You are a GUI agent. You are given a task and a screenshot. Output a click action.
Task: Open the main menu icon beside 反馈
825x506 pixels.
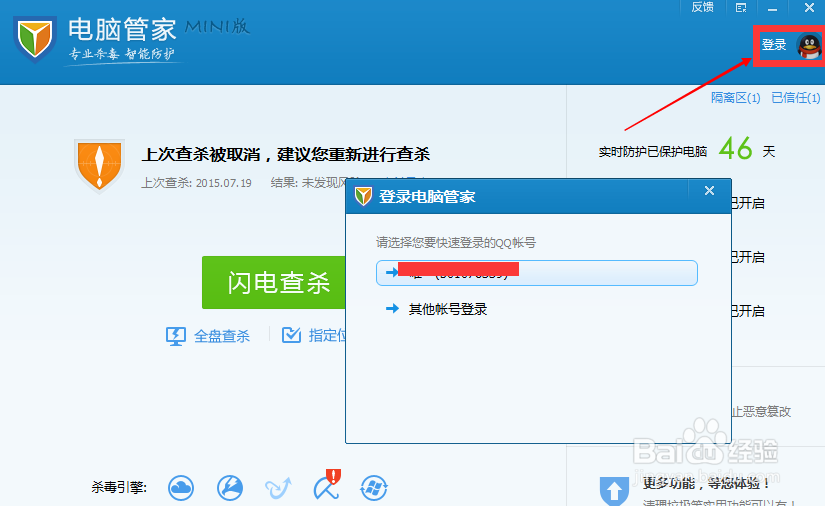(741, 8)
